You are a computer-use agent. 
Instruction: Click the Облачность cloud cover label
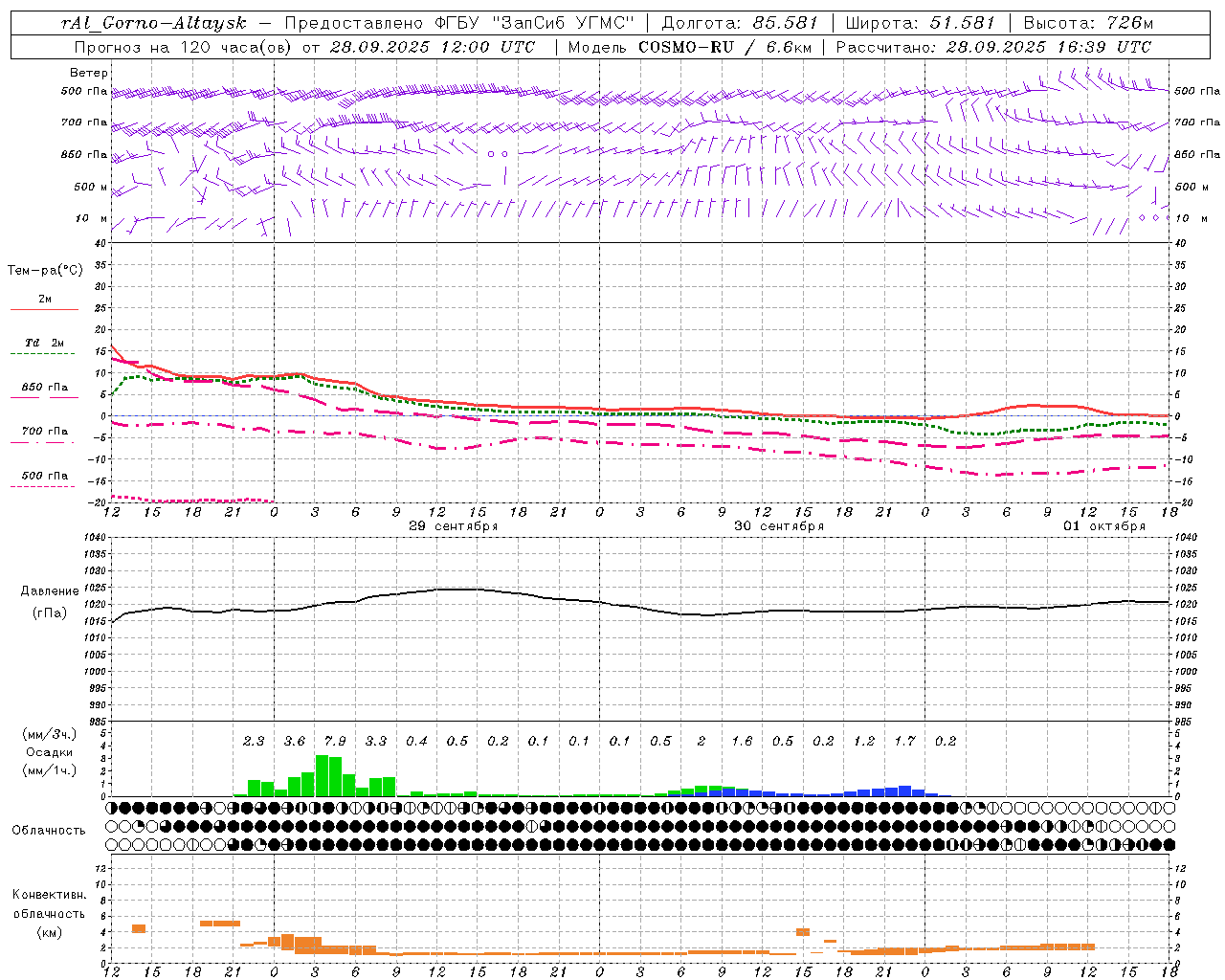tap(49, 831)
